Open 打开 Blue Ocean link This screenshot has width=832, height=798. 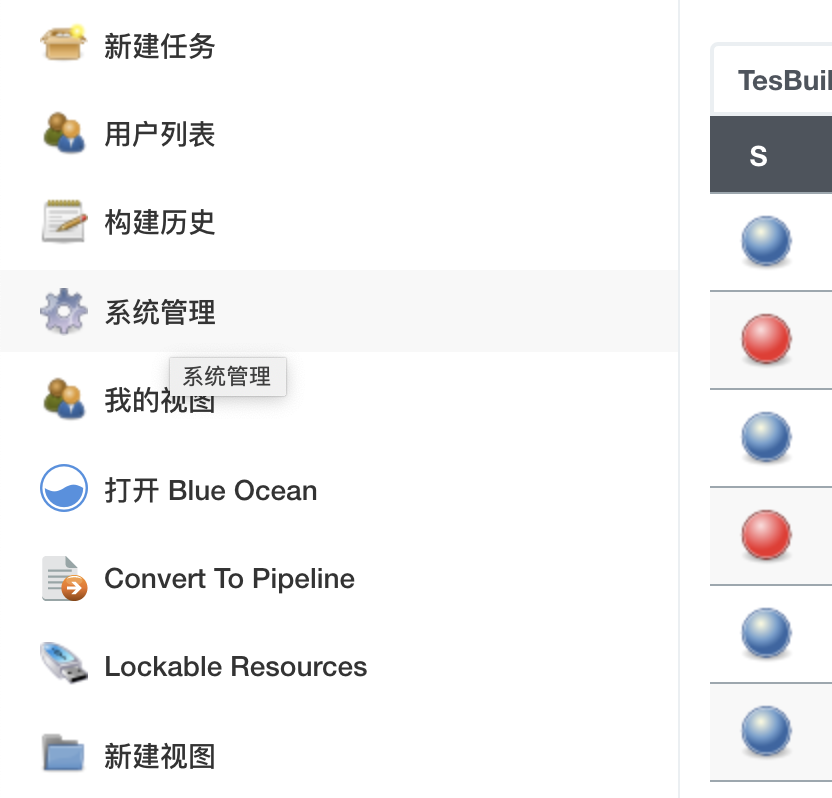[x=211, y=491]
